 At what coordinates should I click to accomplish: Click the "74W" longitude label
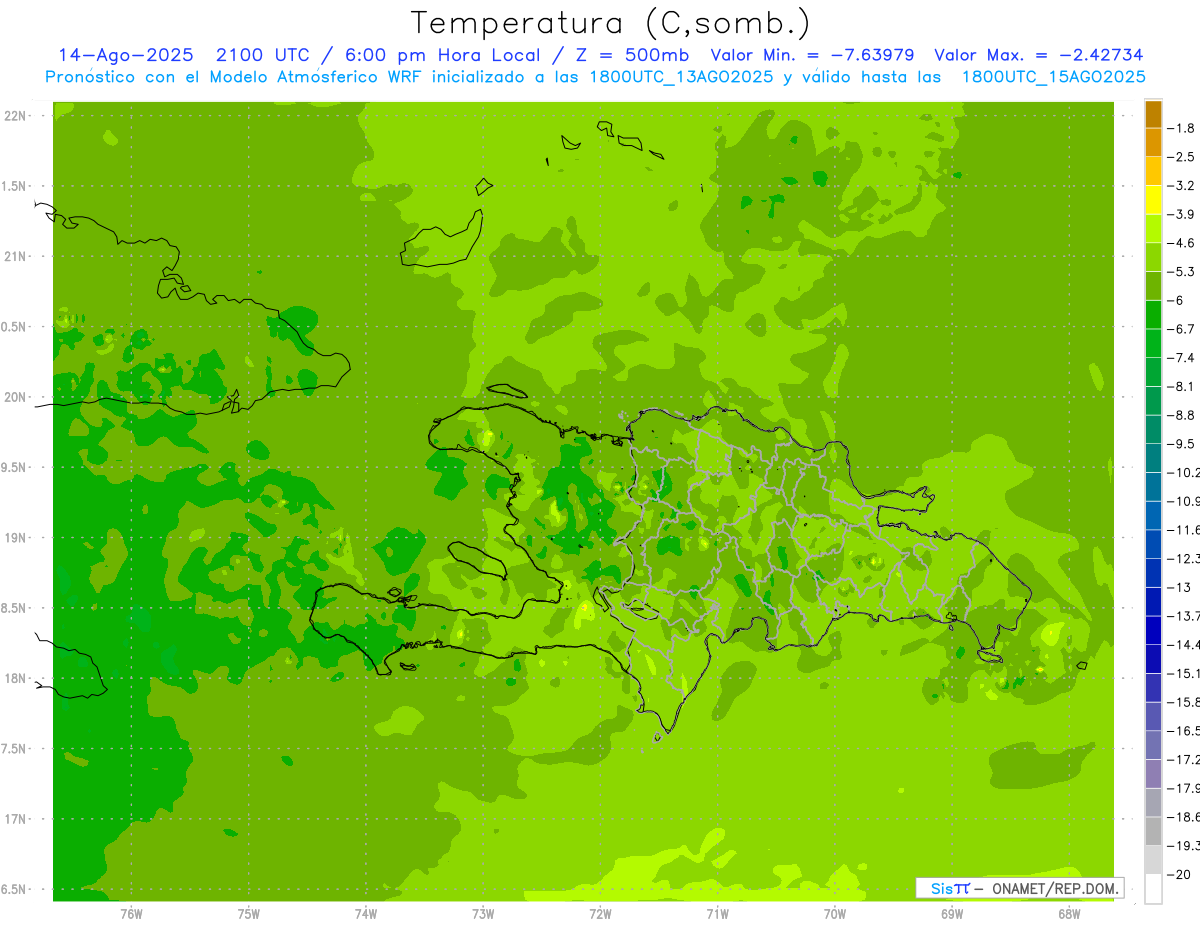366,914
